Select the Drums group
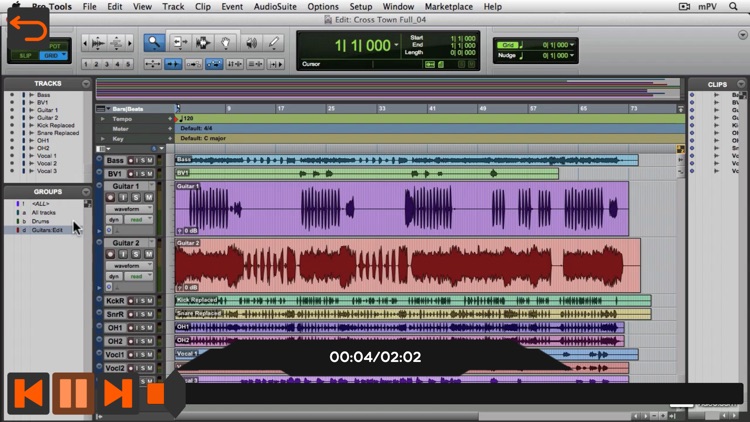 (x=41, y=222)
